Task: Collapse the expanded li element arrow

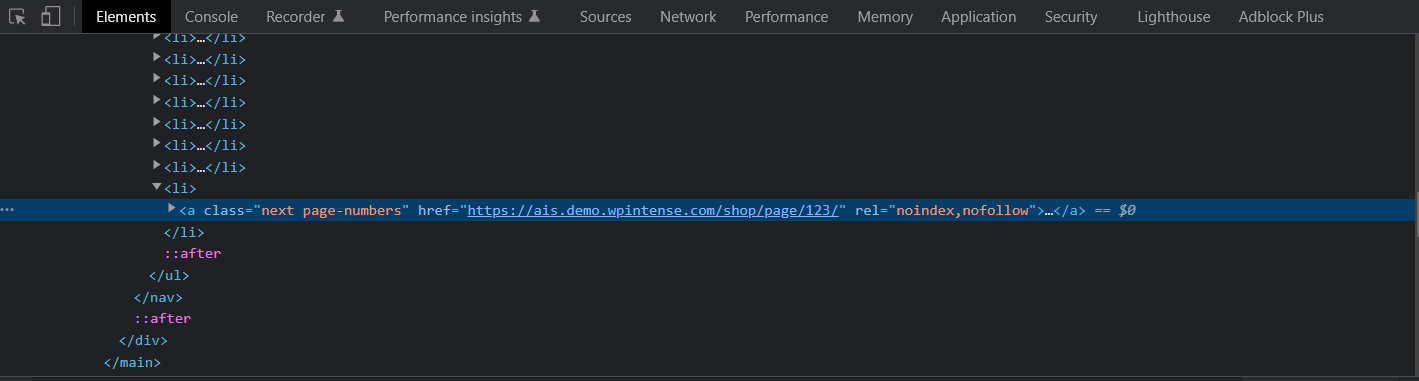Action: click(x=157, y=187)
